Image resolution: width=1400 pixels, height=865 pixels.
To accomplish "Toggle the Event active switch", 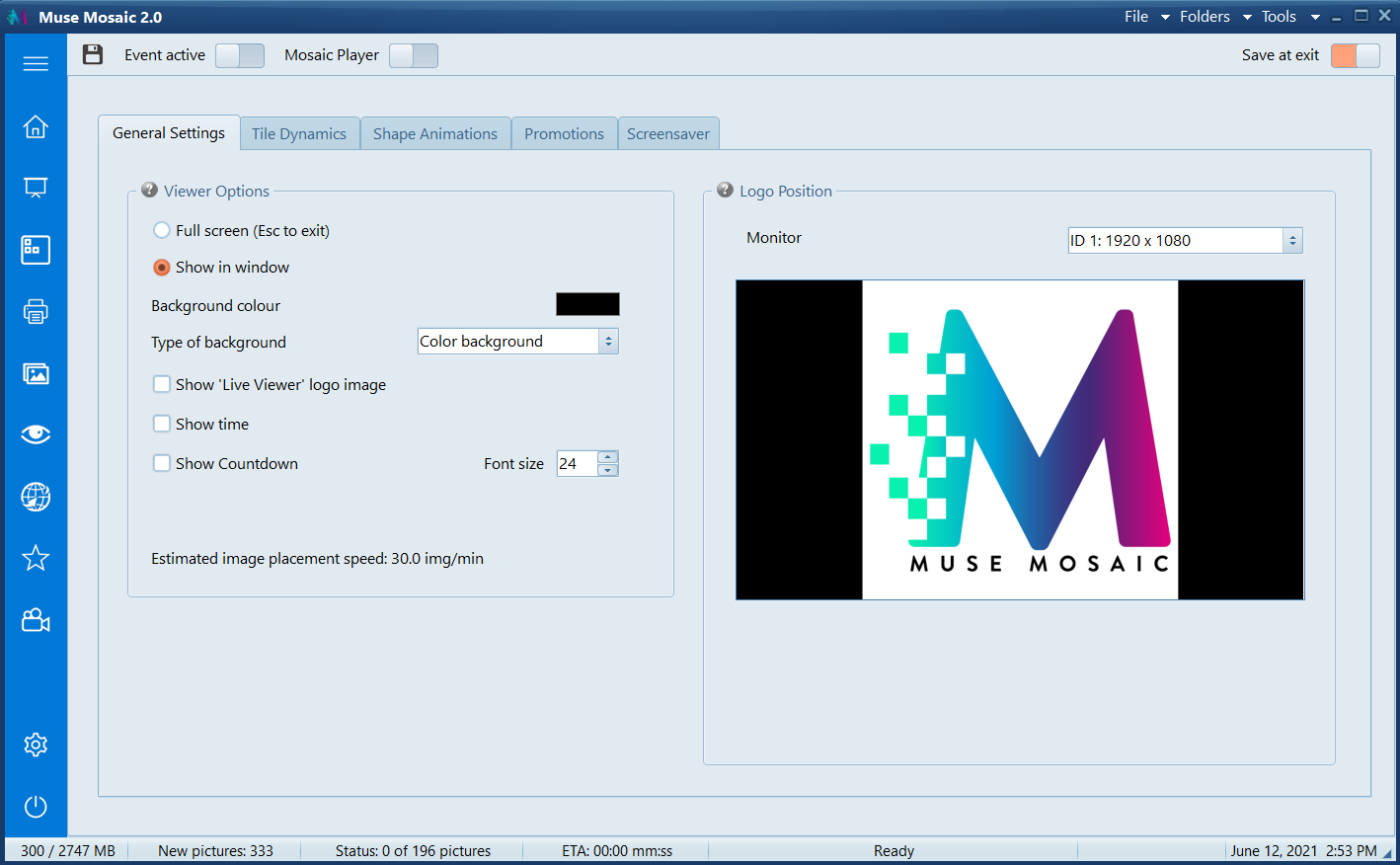I will tap(239, 55).
